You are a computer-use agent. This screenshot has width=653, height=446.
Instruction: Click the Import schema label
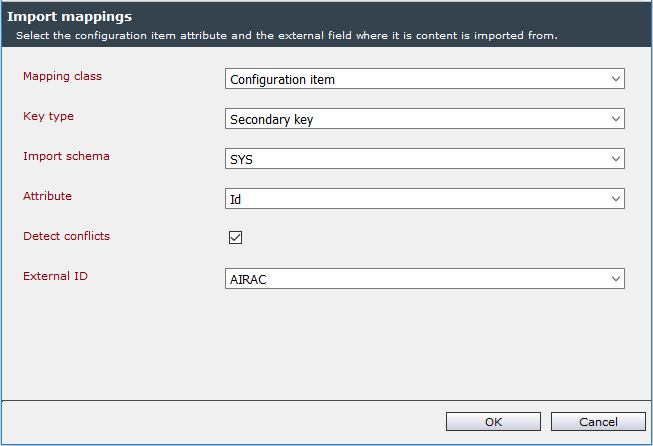tap(66, 156)
